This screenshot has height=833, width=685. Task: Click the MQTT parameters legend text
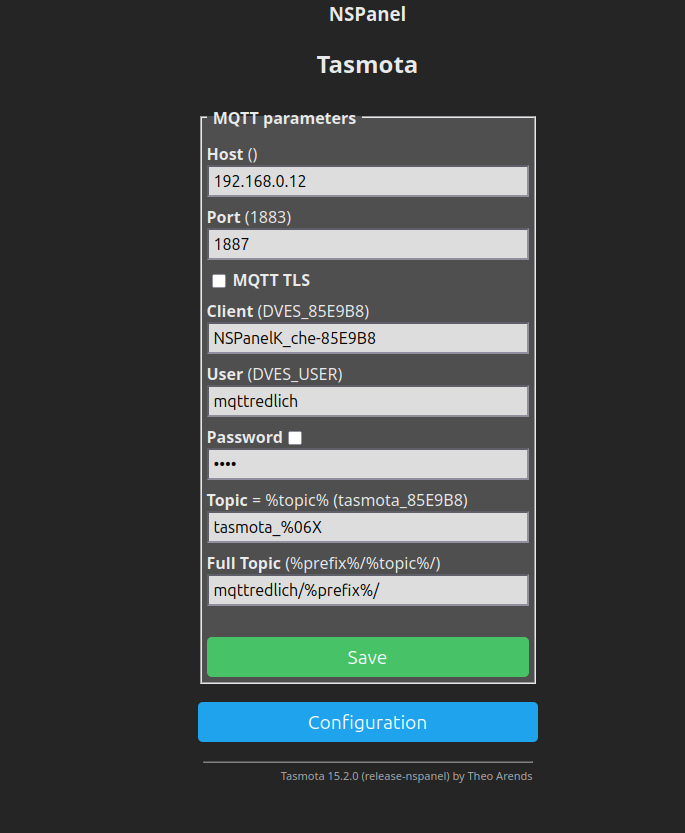284,118
